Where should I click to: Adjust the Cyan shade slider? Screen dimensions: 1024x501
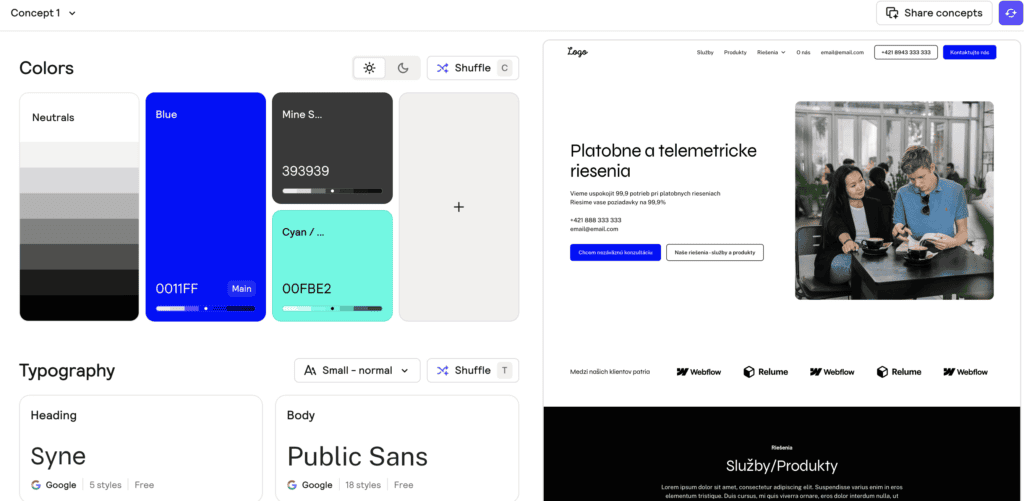(x=332, y=308)
